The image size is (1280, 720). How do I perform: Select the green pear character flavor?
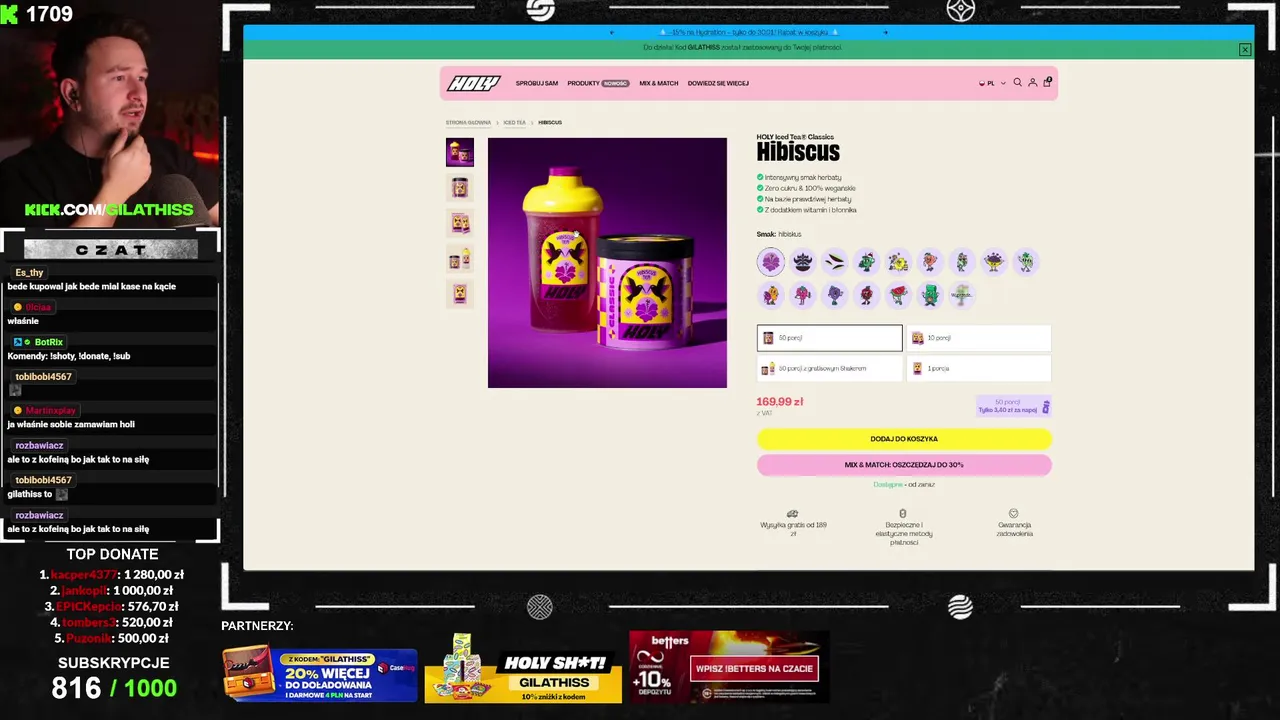962,262
